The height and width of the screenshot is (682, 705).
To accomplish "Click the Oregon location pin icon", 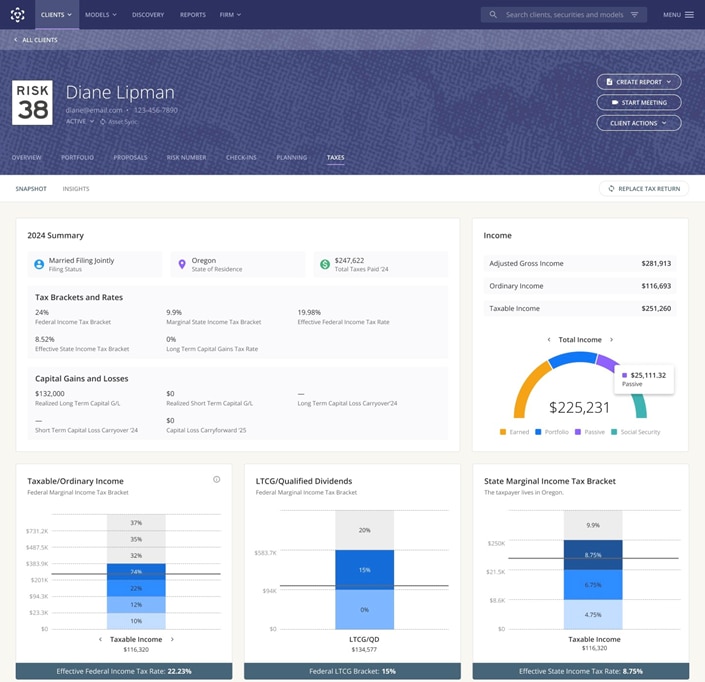I will point(182,264).
